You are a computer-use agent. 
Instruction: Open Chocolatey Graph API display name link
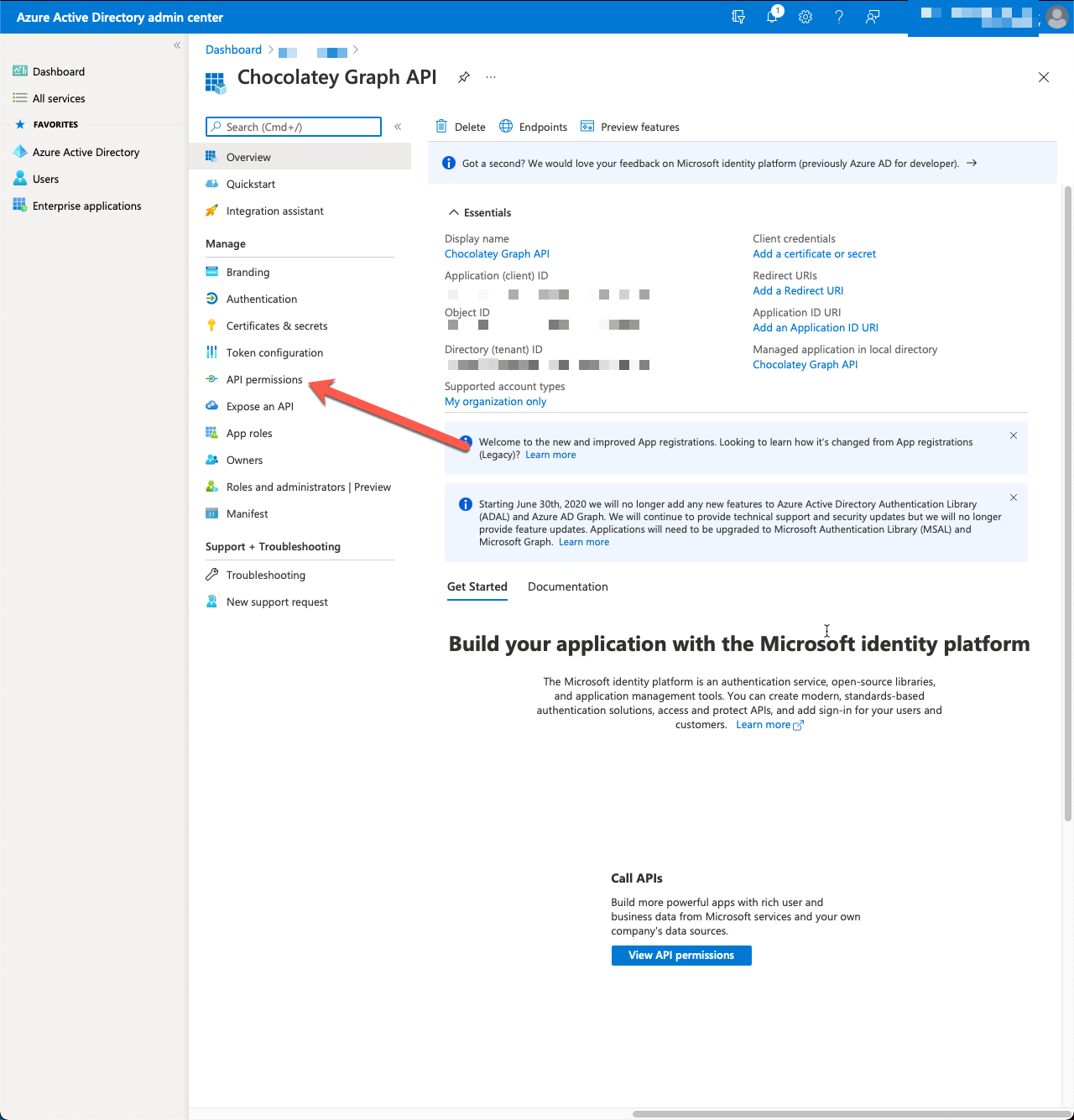click(x=497, y=253)
